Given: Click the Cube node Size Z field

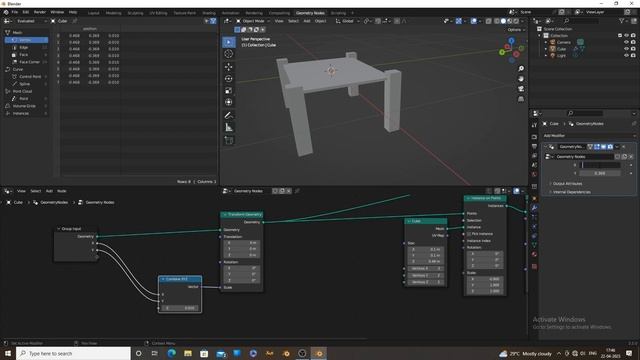Looking at the screenshot, I should pos(425,261).
